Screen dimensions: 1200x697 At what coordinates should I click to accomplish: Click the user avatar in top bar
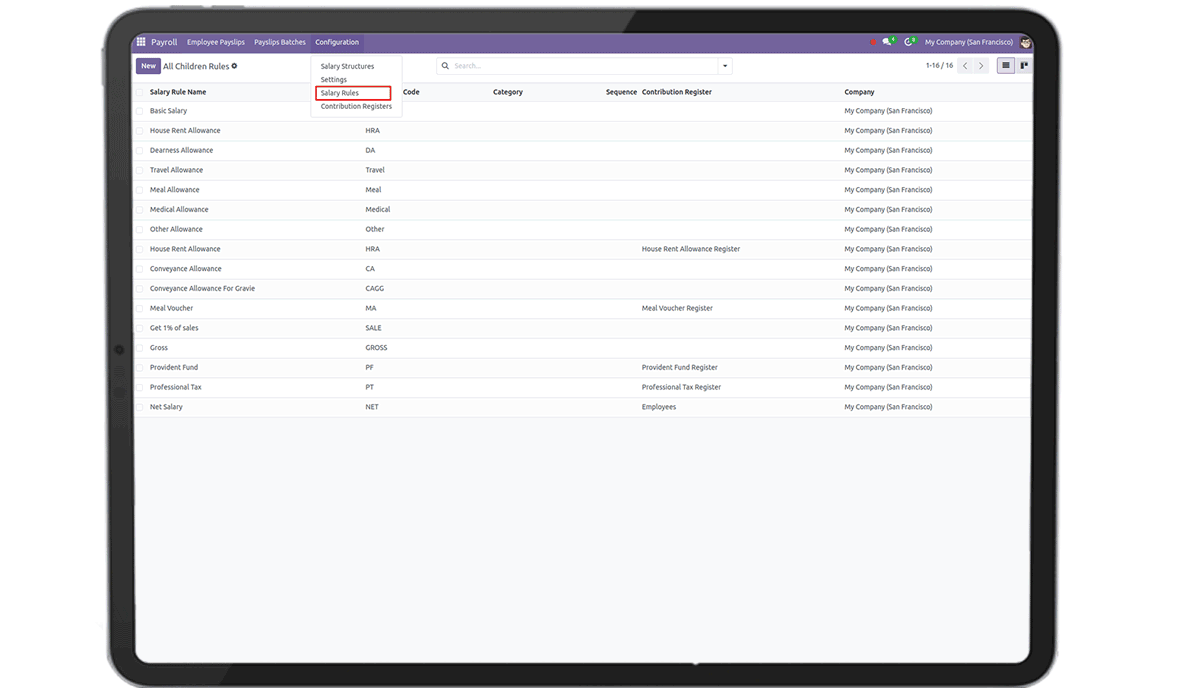(x=1025, y=42)
